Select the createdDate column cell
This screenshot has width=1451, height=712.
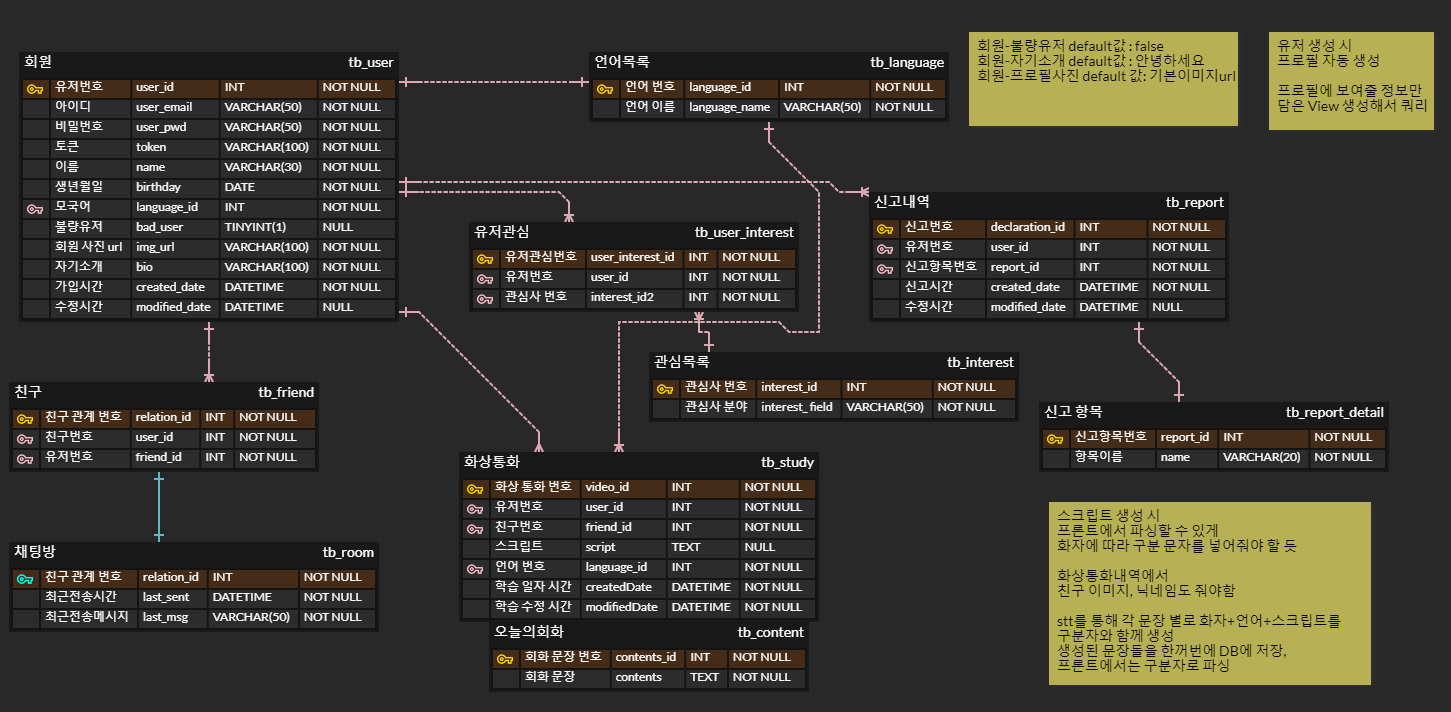(x=623, y=588)
